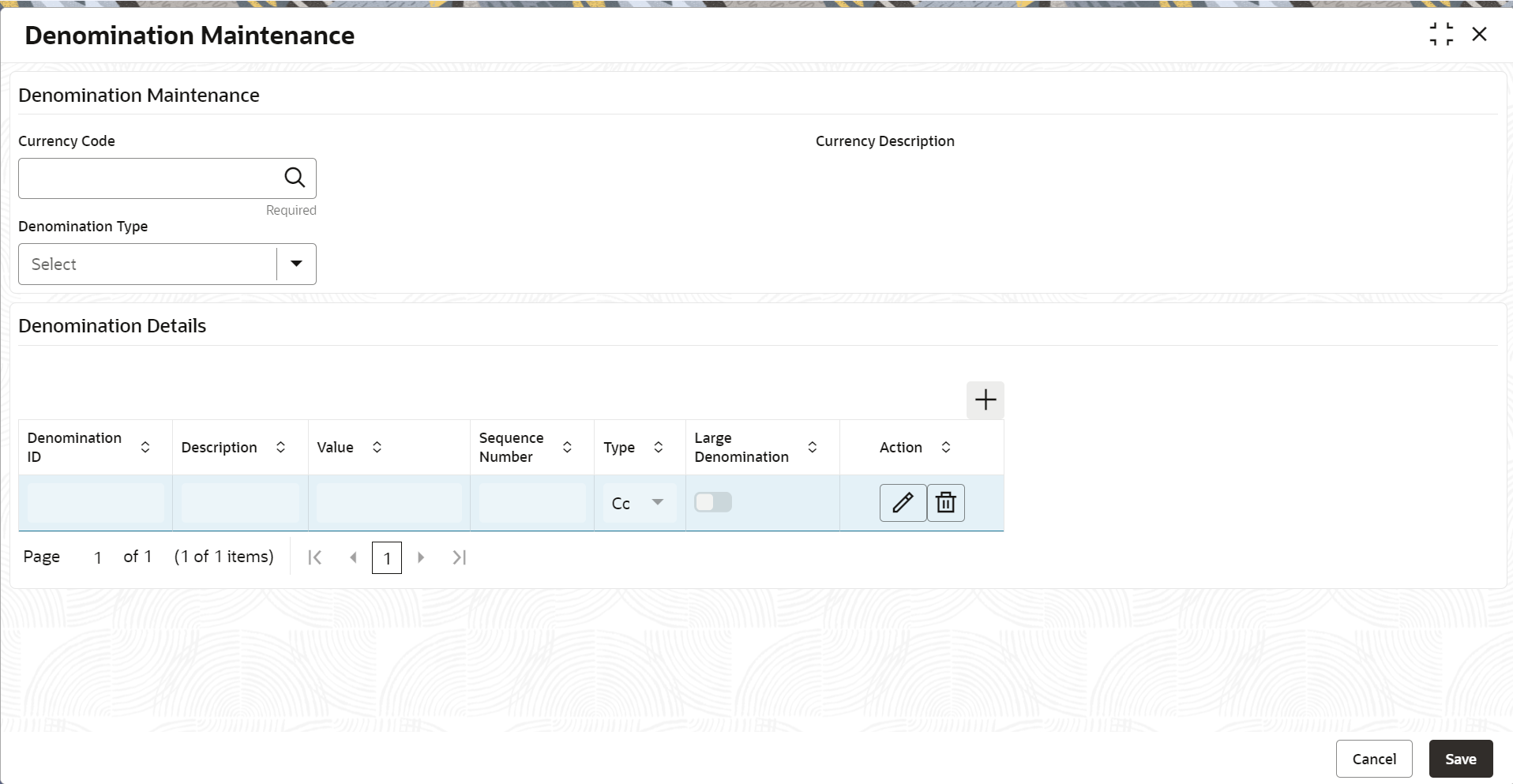The image size is (1513, 784).
Task: Click the Currency Code search magnifier icon
Action: [x=295, y=178]
